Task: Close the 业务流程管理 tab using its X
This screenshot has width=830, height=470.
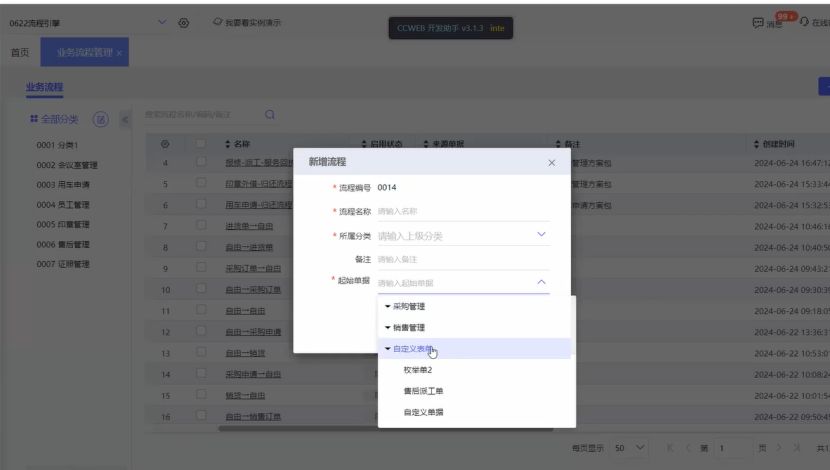Action: coord(121,53)
